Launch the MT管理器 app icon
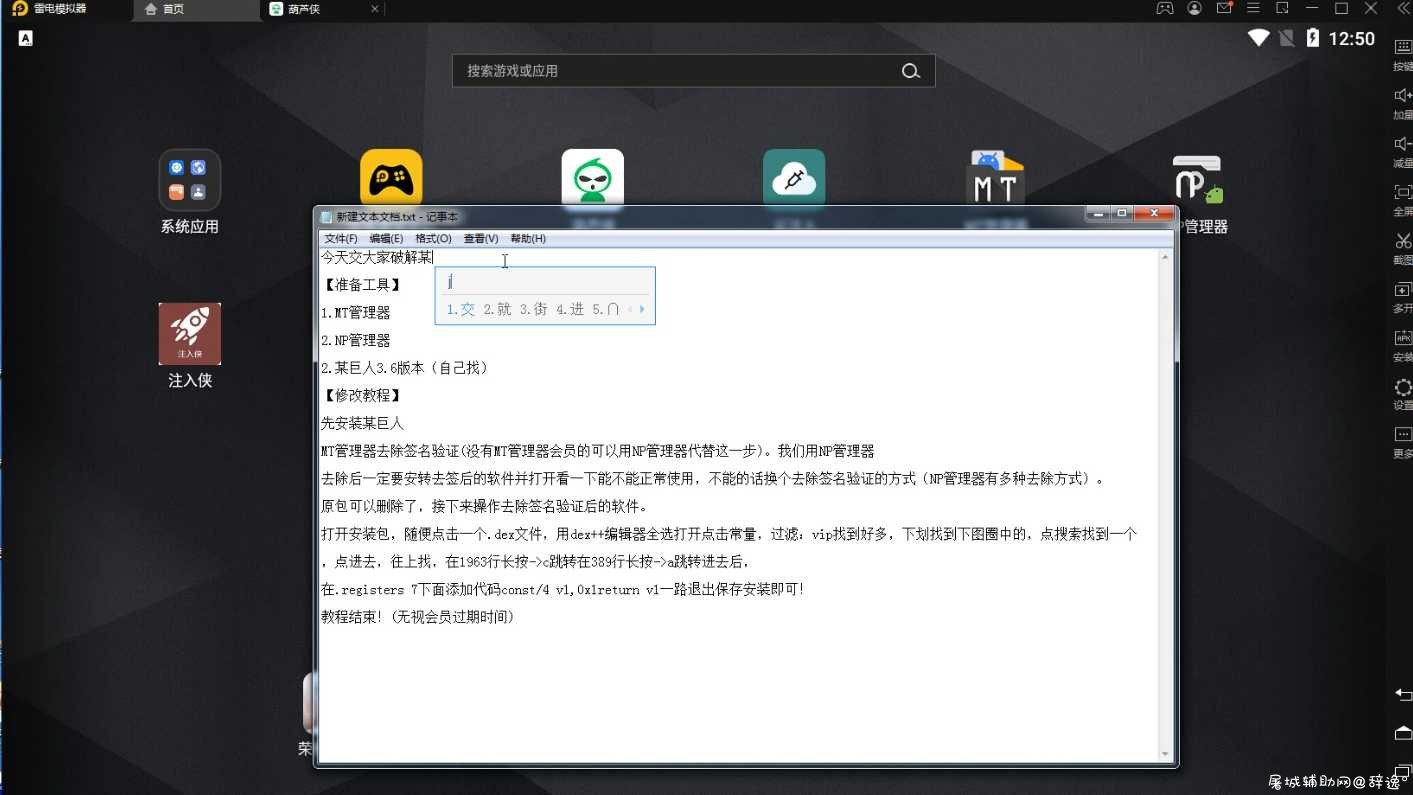 click(x=996, y=179)
